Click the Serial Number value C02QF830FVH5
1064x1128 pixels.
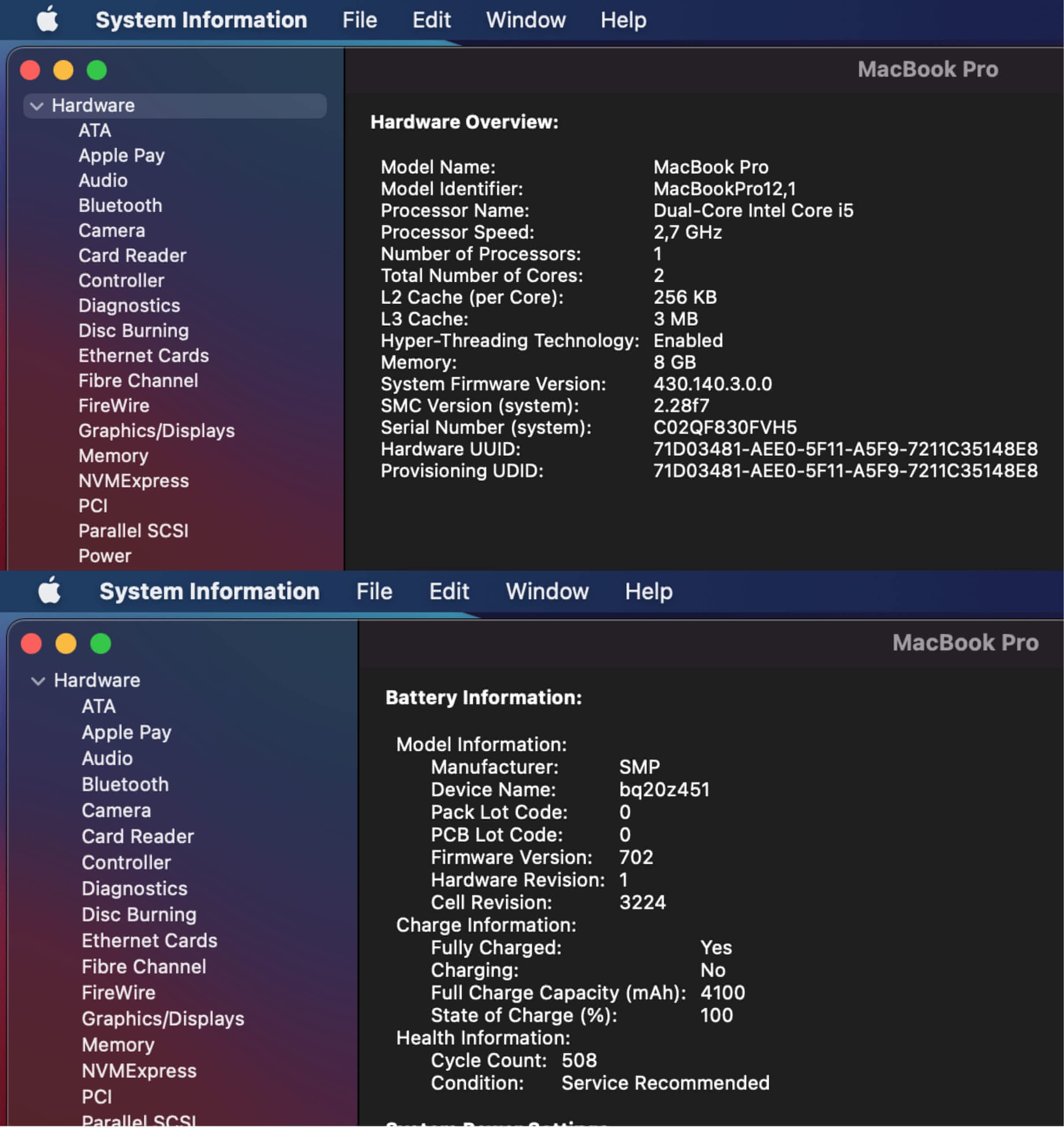coord(725,427)
